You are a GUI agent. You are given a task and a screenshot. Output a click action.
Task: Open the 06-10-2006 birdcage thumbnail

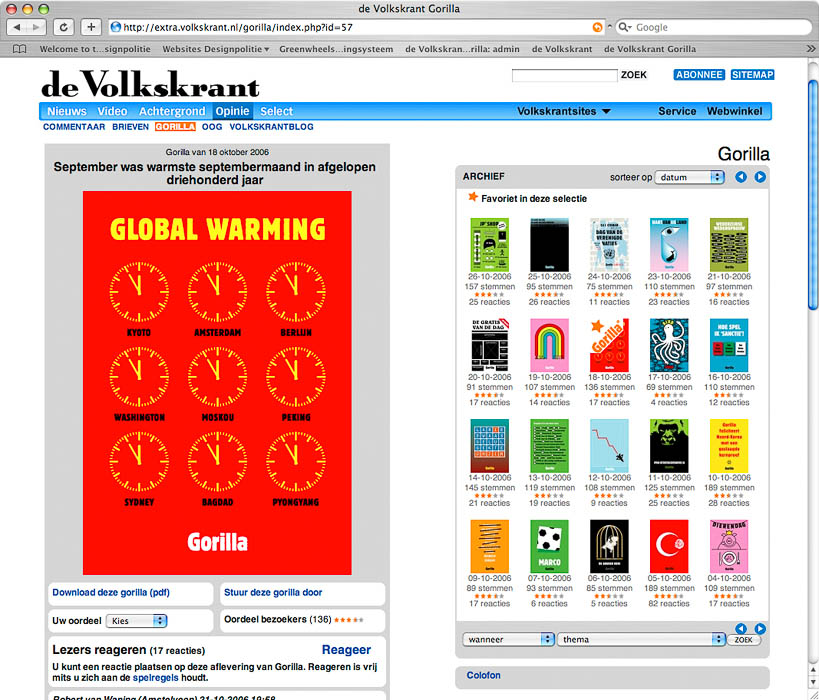(x=609, y=546)
